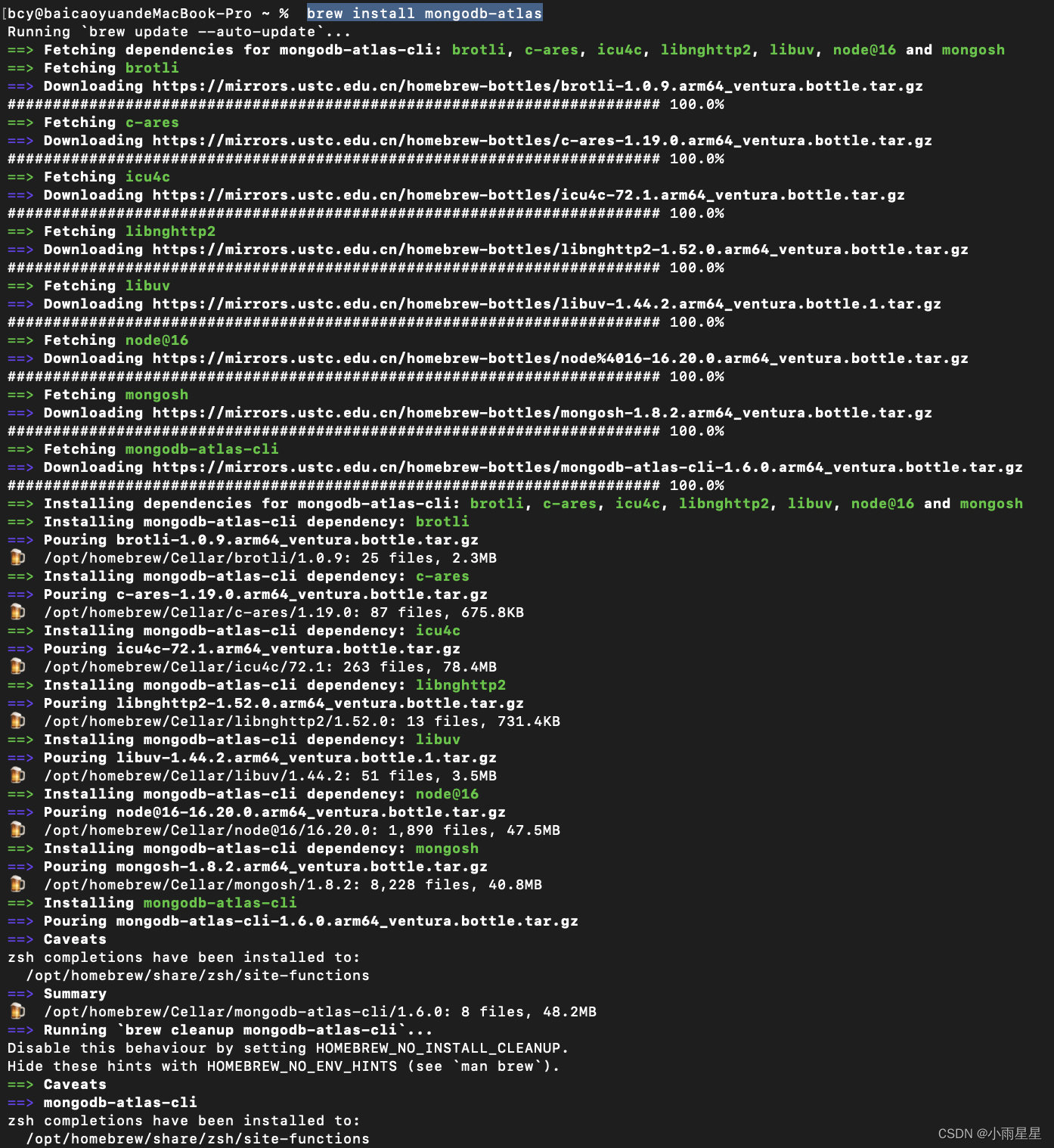Click green 'libuv' in the 'Fetching libuv' line
Screen dimensions: 1054x1148
(x=147, y=286)
